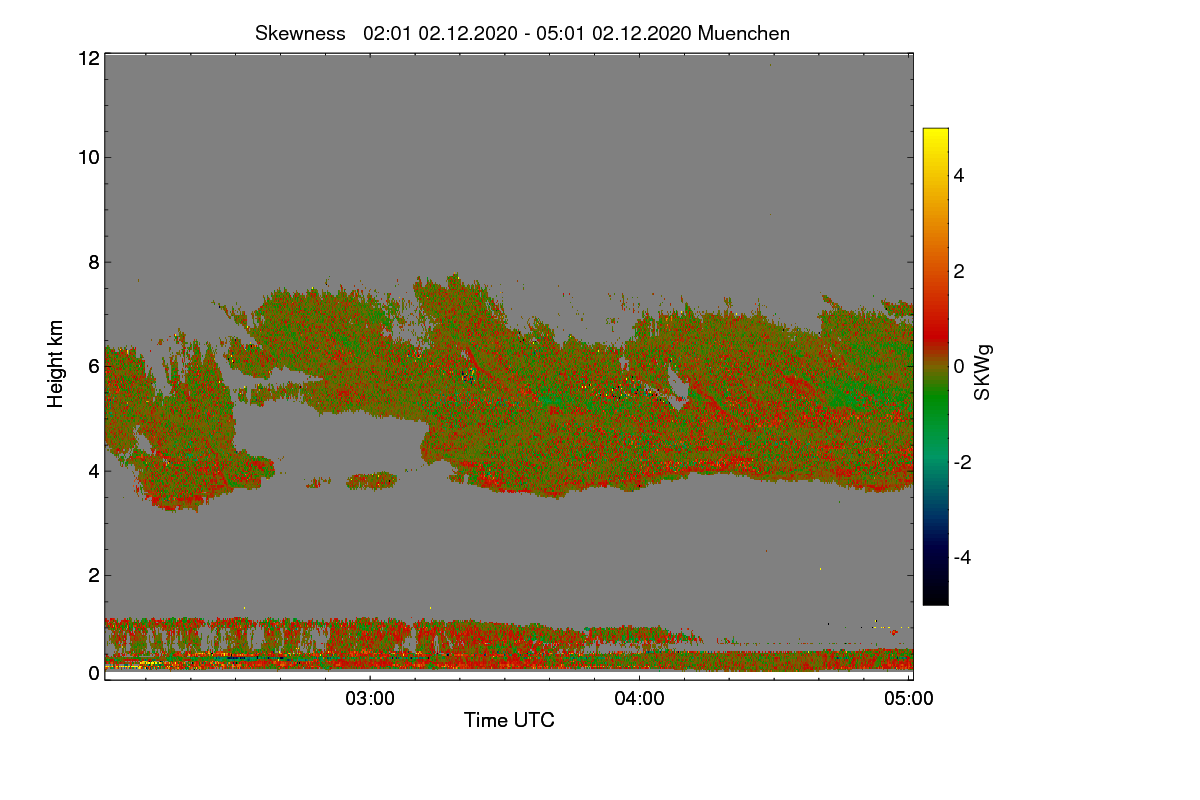Select the Height km axis label
The width and height of the screenshot is (1200, 800).
tap(56, 364)
